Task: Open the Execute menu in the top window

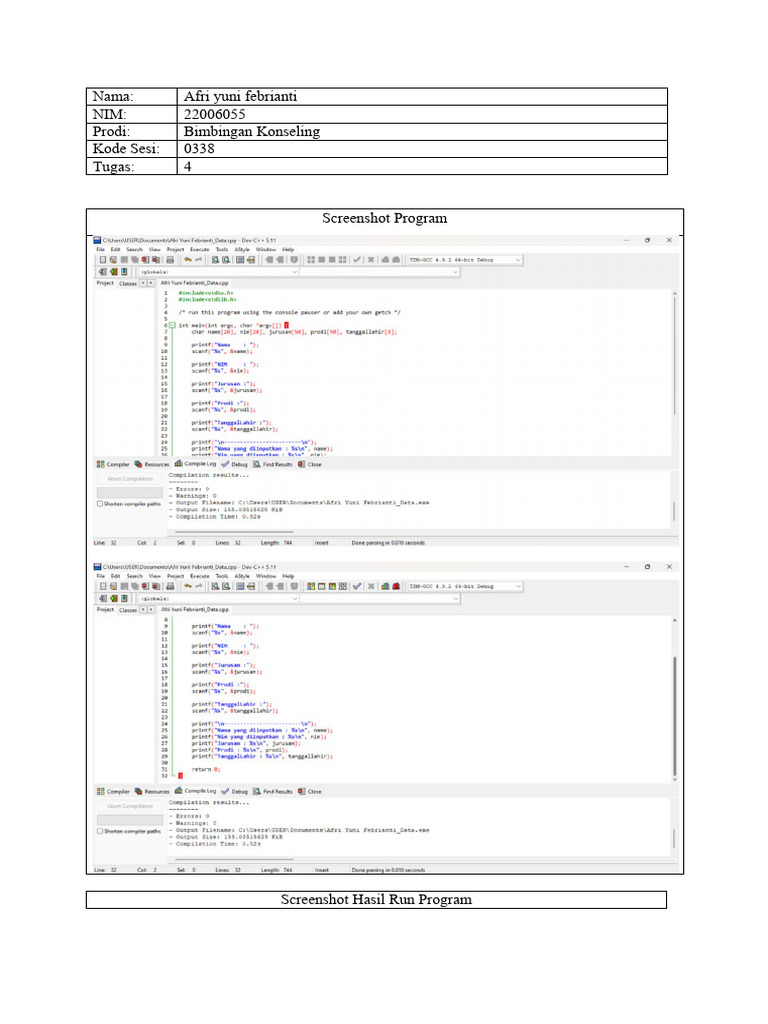Action: coord(200,249)
